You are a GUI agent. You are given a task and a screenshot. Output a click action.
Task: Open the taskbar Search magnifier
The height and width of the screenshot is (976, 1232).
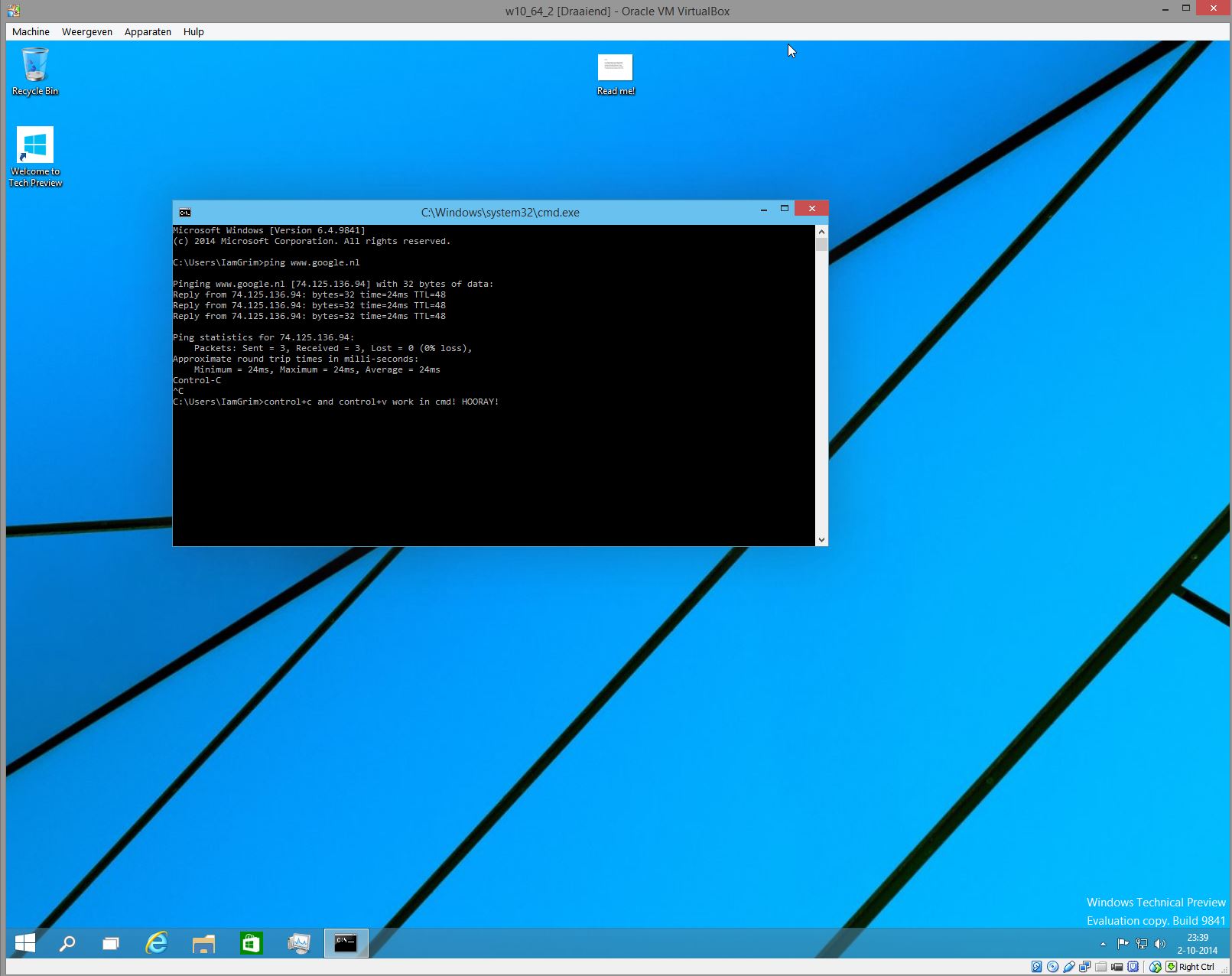click(x=67, y=943)
